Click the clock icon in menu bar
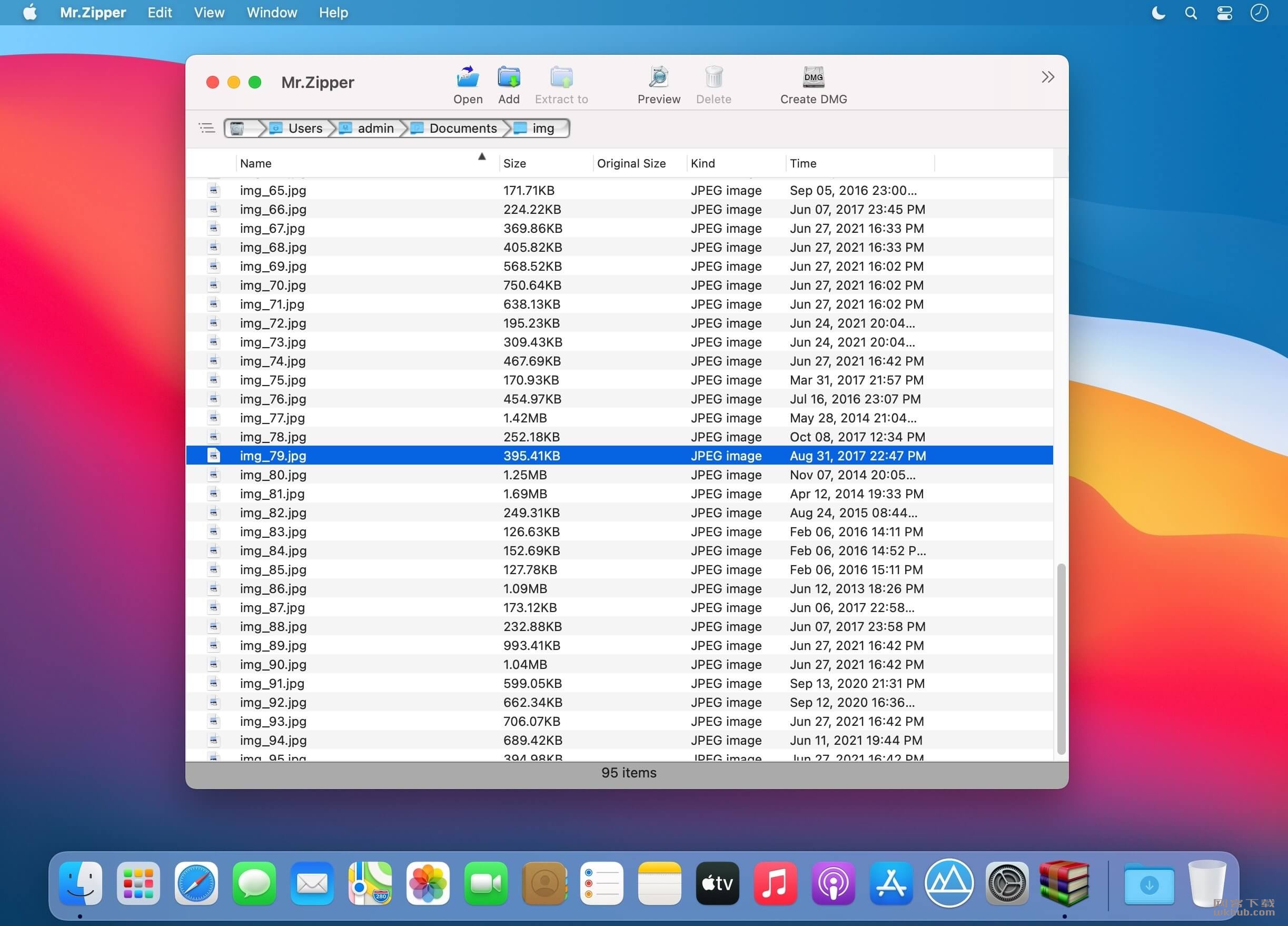This screenshot has height=926, width=1288. pos(1259,13)
